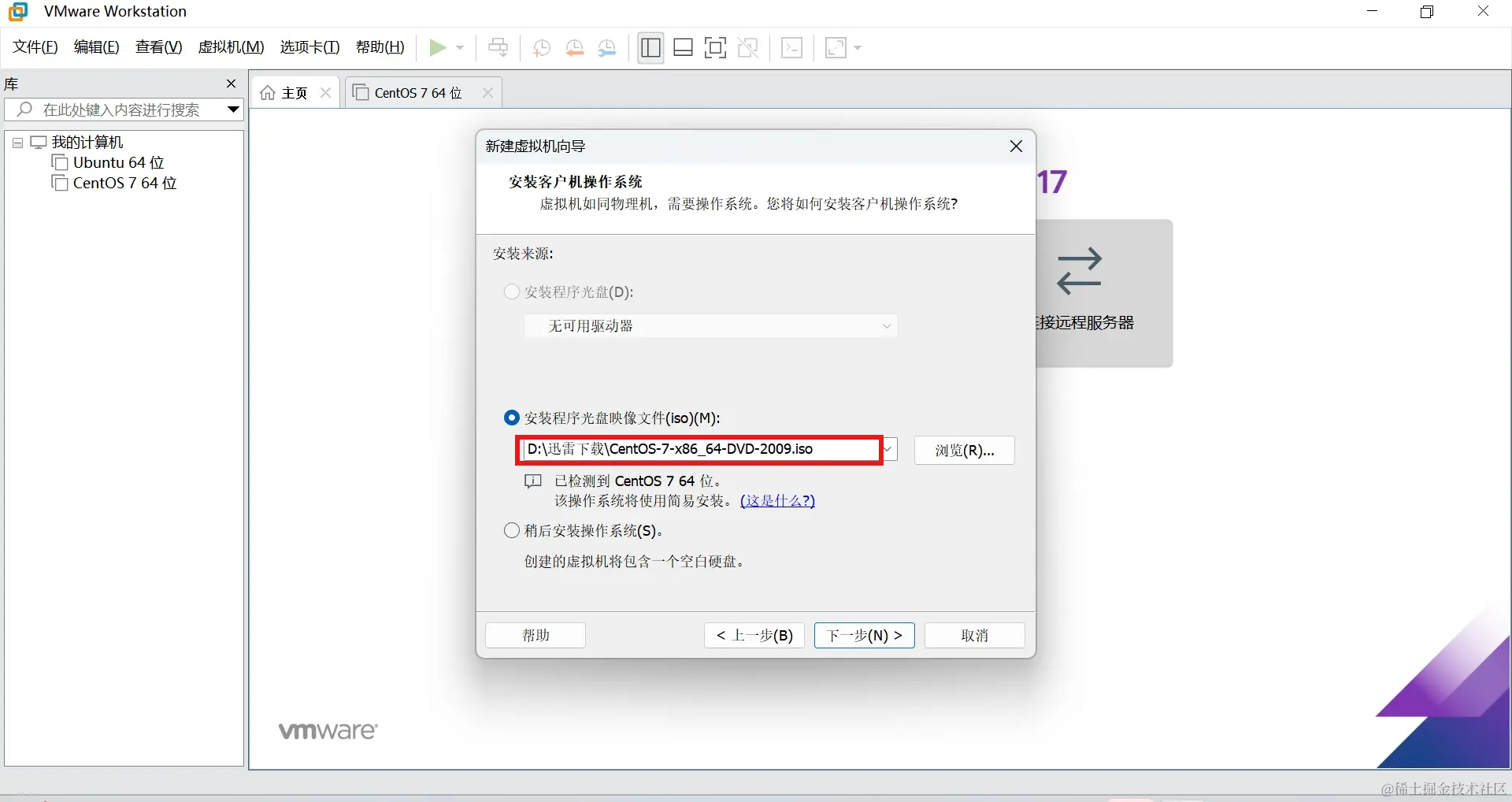Click the 浏览(R)... button
Image resolution: width=1512 pixels, height=802 pixels.
click(964, 451)
